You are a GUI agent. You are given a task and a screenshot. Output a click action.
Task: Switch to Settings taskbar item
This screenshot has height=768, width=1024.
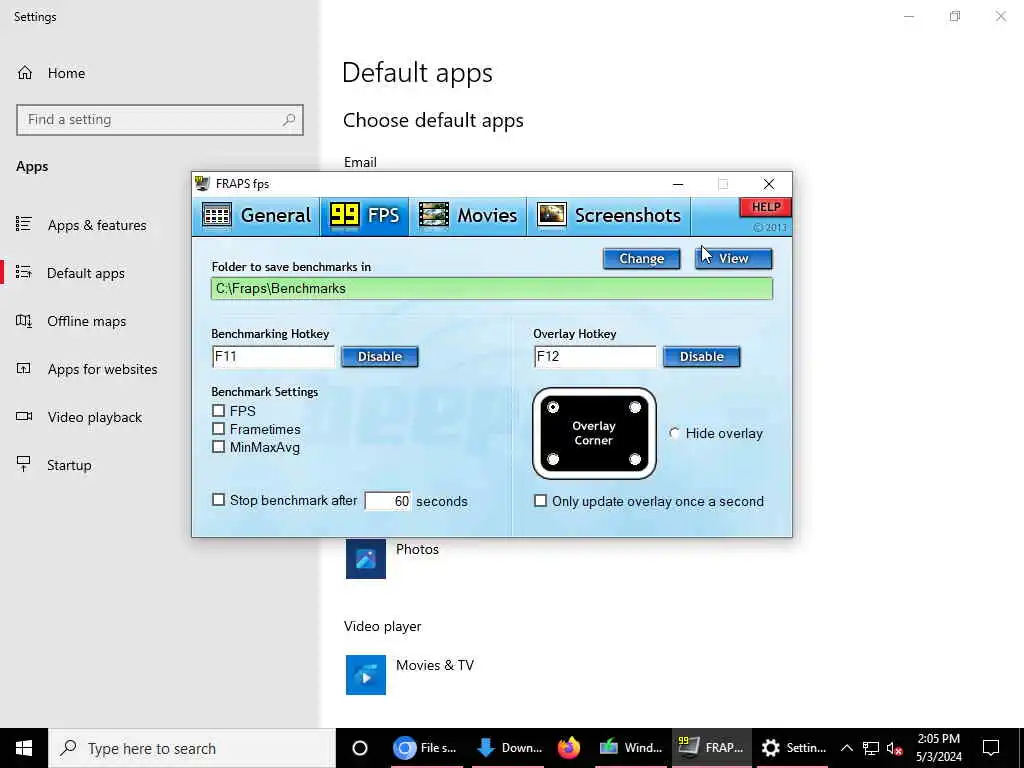tap(793, 748)
